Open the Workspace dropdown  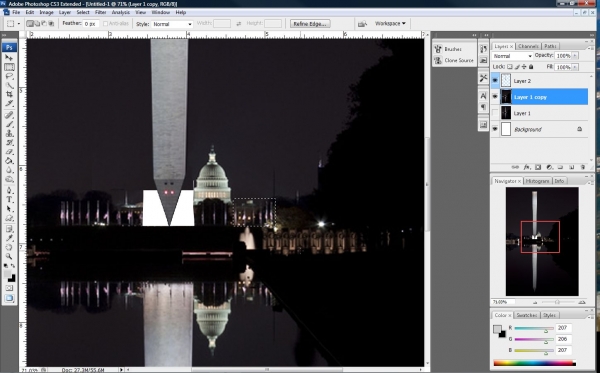390,24
